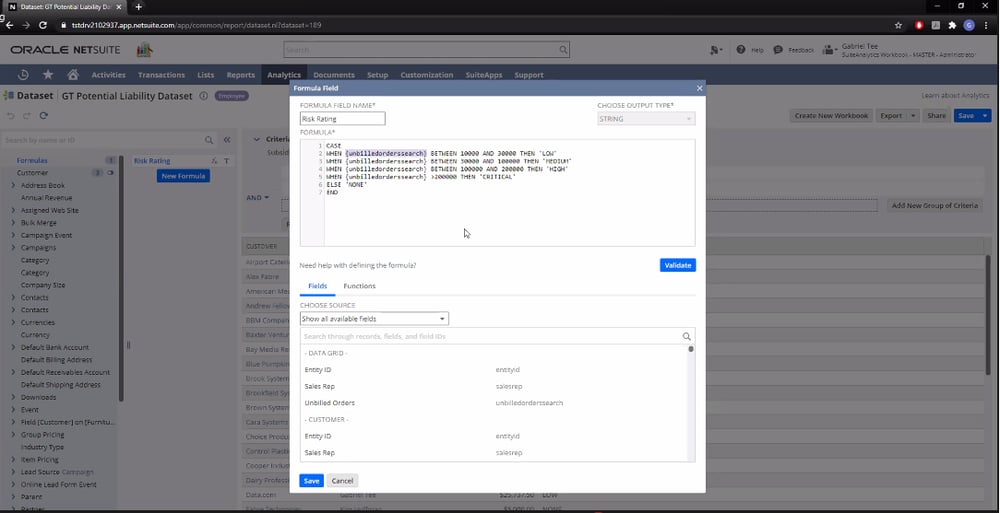This screenshot has width=1000, height=513.
Task: Open the change role icon beside Gabriel Tee
Action: (829, 50)
